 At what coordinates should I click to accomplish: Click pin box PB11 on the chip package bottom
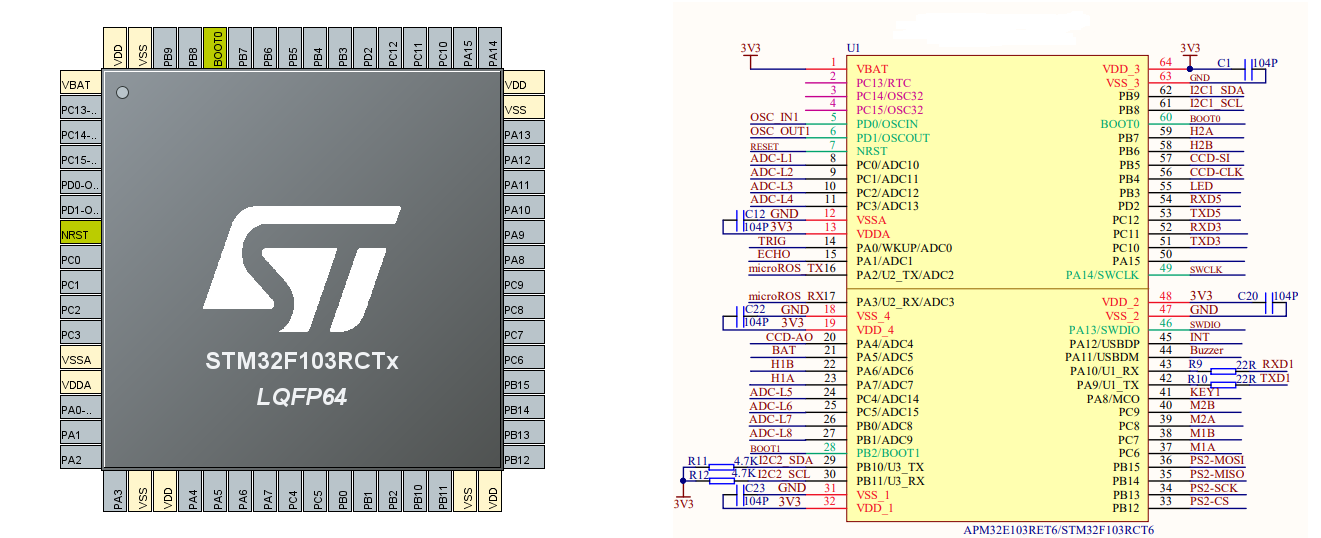(x=442, y=493)
